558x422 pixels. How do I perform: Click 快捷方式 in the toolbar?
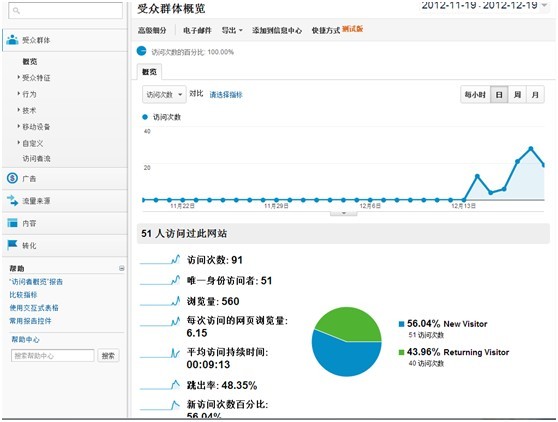tap(326, 31)
